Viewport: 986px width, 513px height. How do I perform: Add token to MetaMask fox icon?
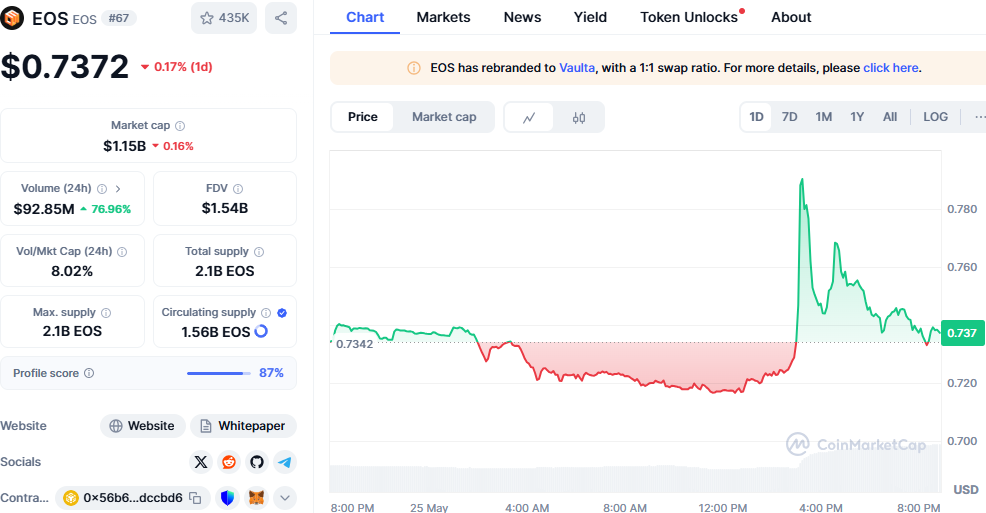[x=257, y=498]
